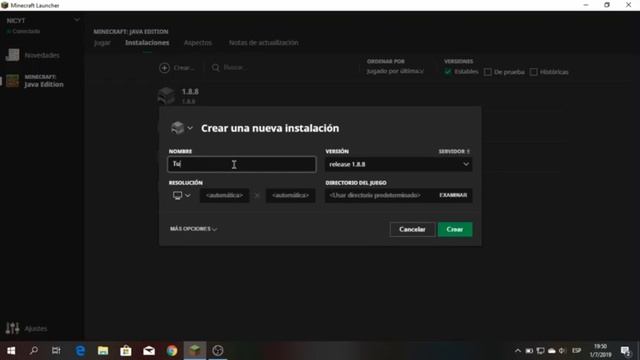Select Minecraft Java Edition in the sidebar
The image size is (640, 360).
coord(35,81)
